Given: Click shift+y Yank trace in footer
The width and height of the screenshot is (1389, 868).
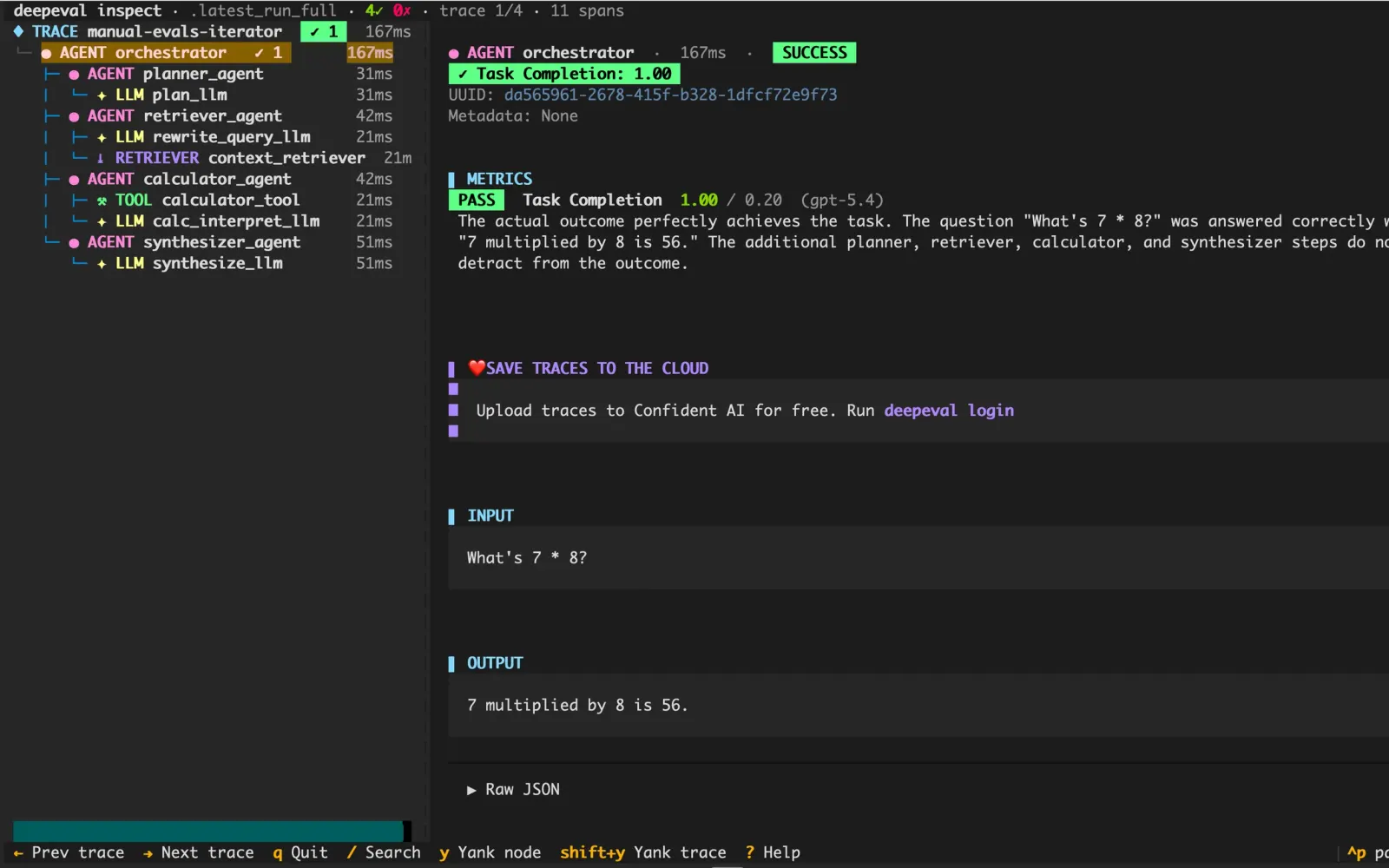Looking at the screenshot, I should 643,852.
